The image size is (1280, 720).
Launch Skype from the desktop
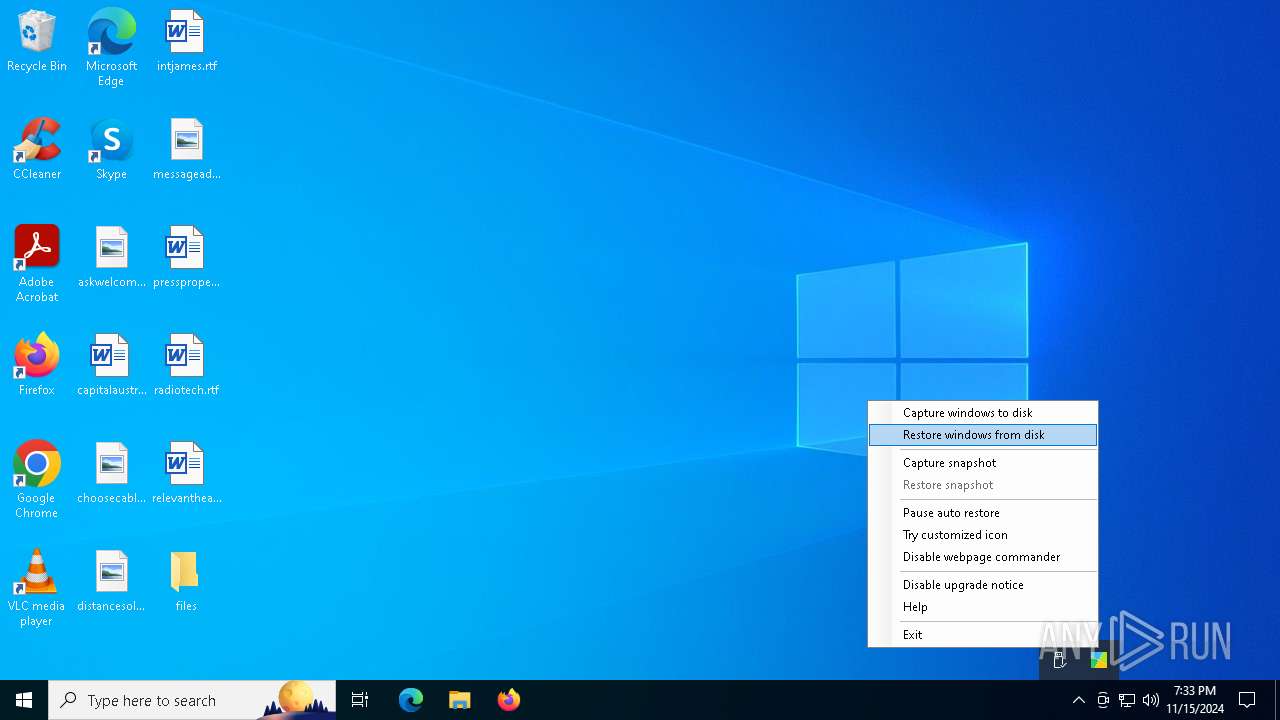tap(111, 150)
